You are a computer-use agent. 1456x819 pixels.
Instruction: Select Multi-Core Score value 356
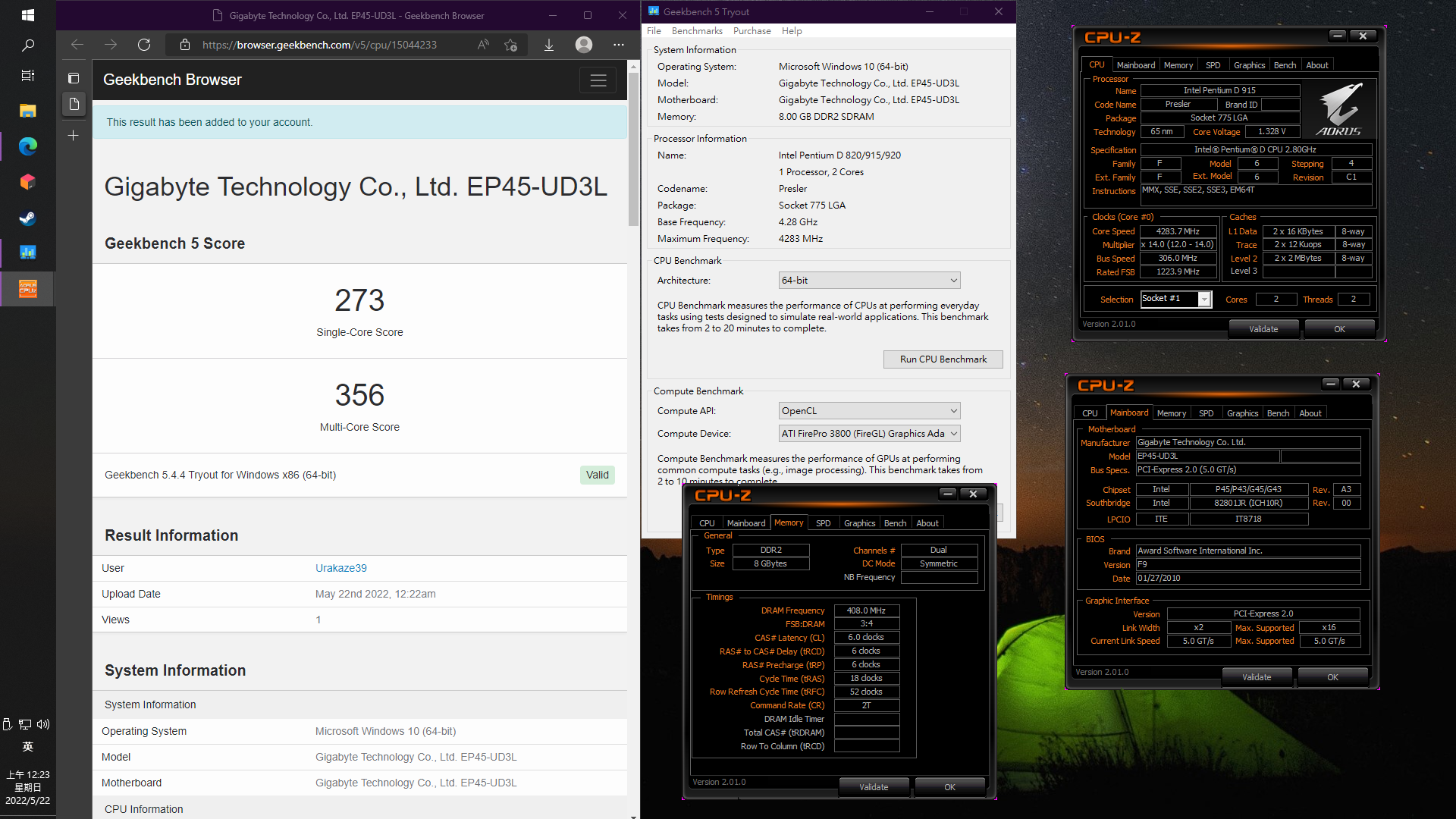tap(359, 395)
